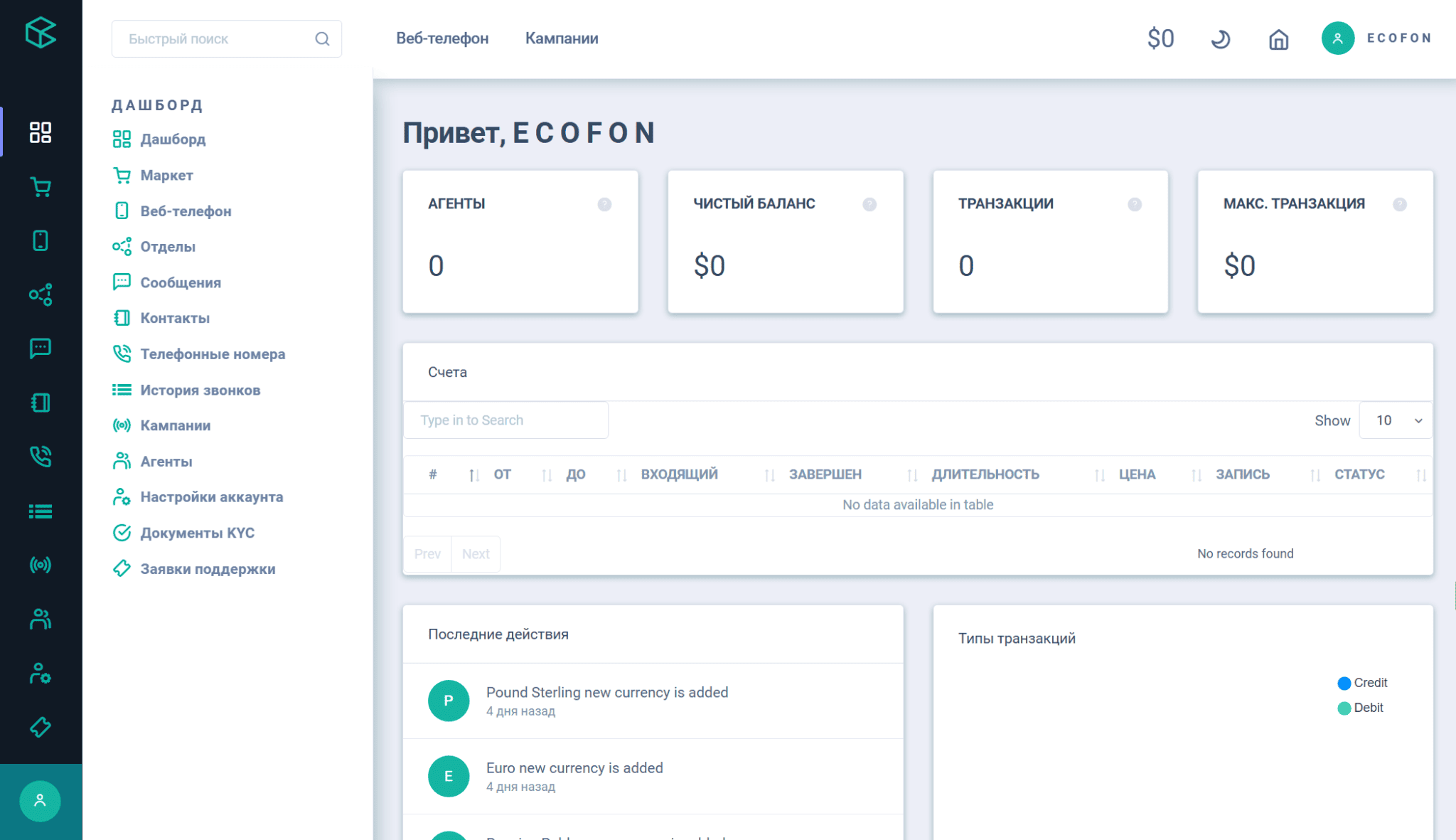Sort table by the ДЛИТЕЛЬНОСТЬ column
Screen dimensions: 1456x840
click(1017, 474)
